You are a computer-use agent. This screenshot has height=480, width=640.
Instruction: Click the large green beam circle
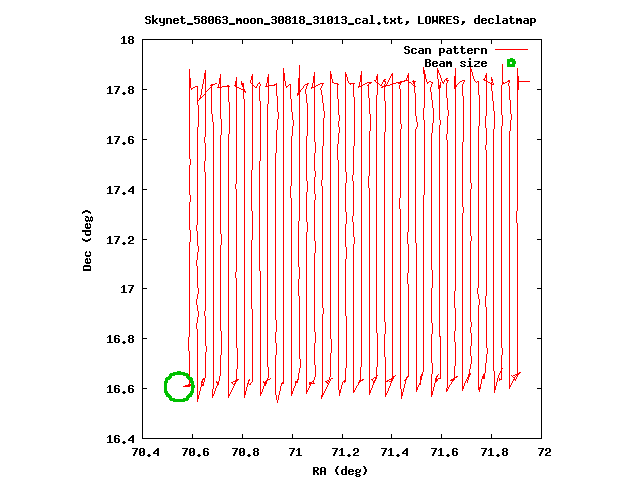point(179,386)
